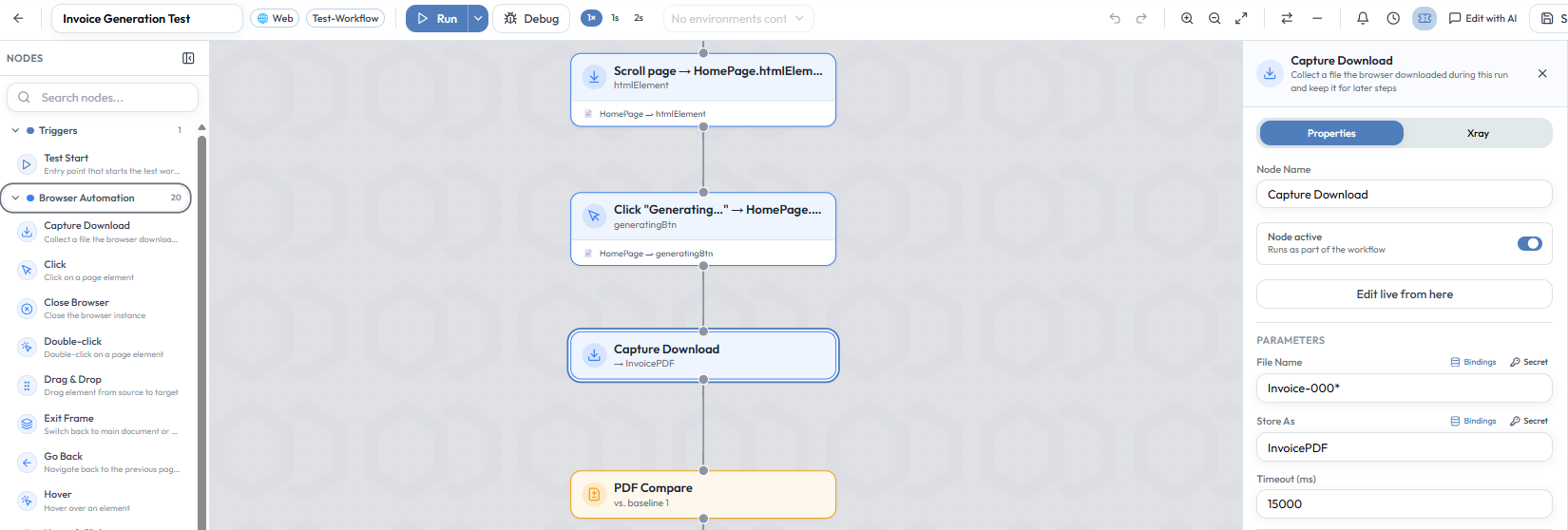
Task: Click "vs. baseline 1" text
Action: pos(641,503)
